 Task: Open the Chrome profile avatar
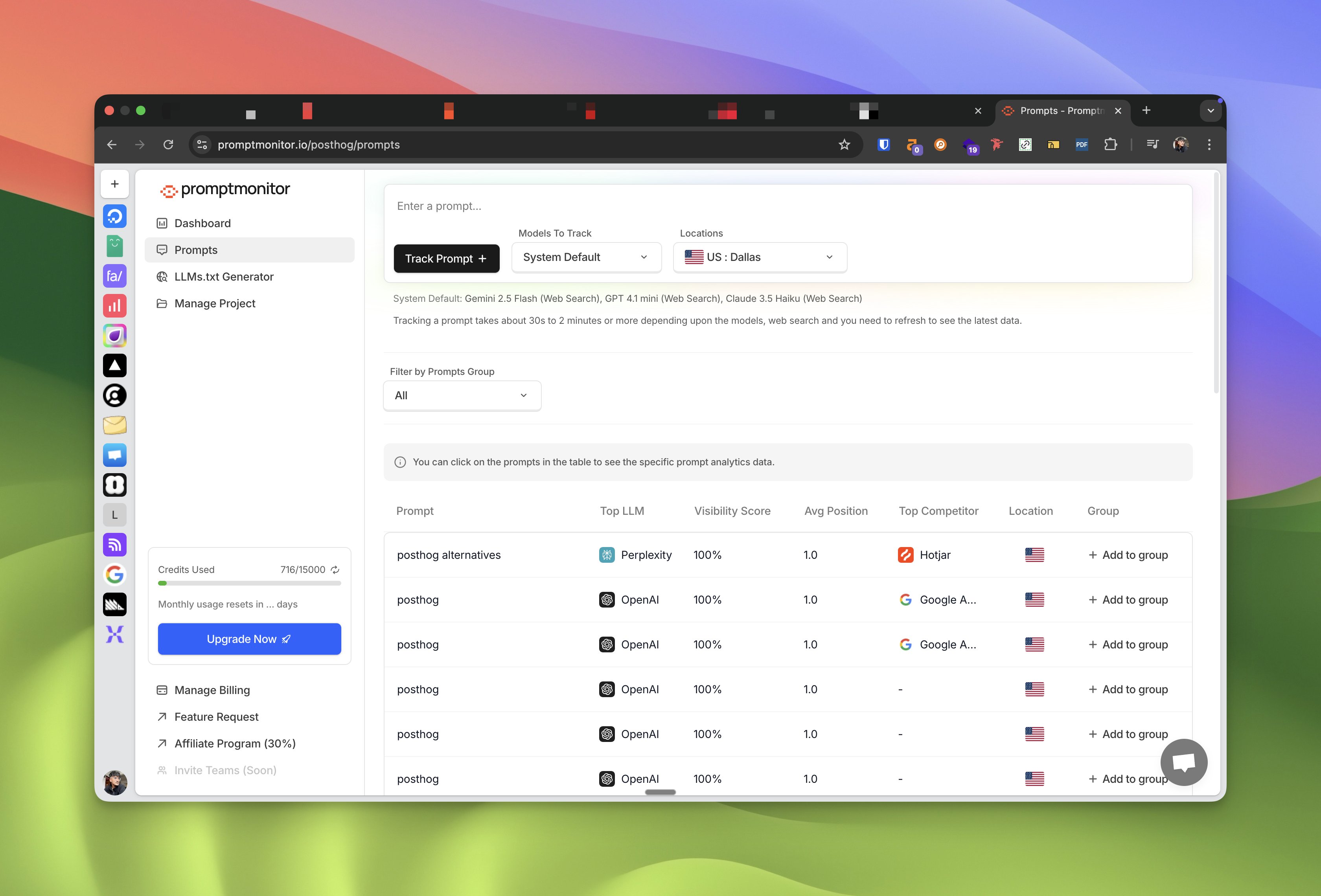pos(1181,145)
